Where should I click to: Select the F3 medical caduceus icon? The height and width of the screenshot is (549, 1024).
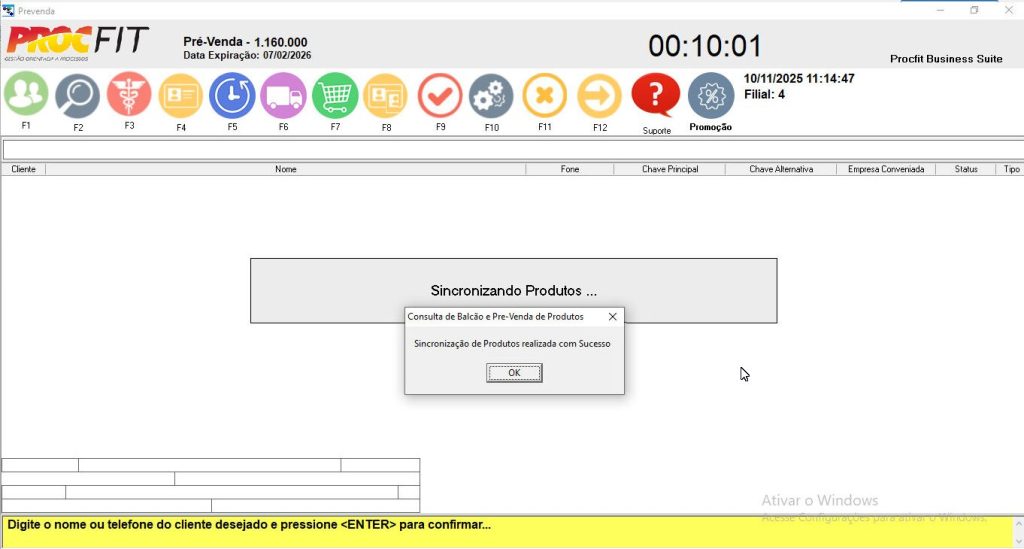tap(129, 95)
